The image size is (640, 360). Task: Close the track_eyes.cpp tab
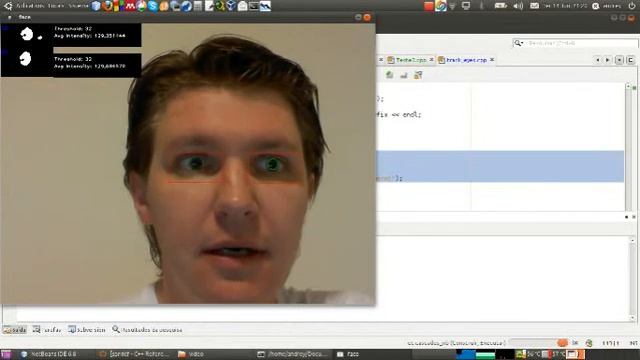[492, 60]
